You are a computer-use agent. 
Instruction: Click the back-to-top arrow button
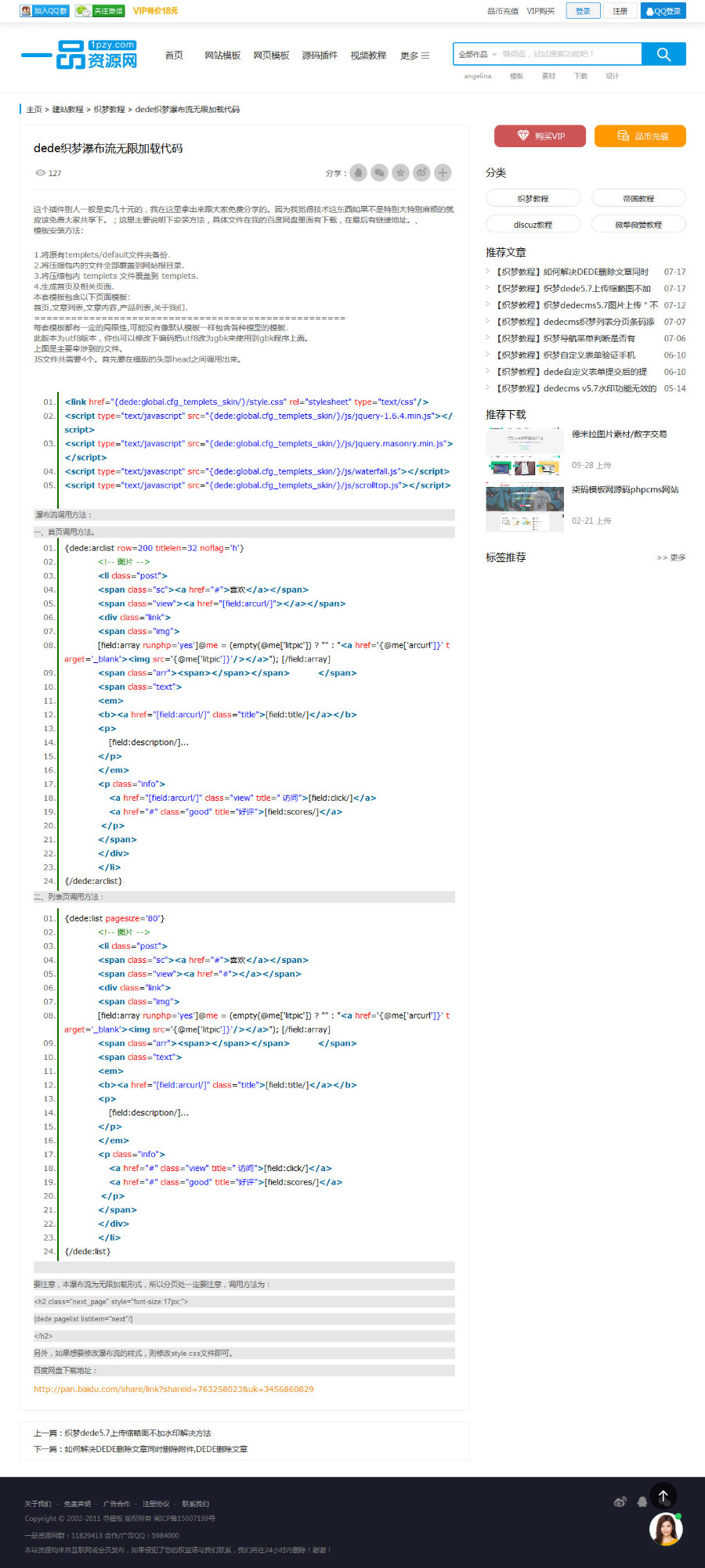click(x=663, y=1497)
